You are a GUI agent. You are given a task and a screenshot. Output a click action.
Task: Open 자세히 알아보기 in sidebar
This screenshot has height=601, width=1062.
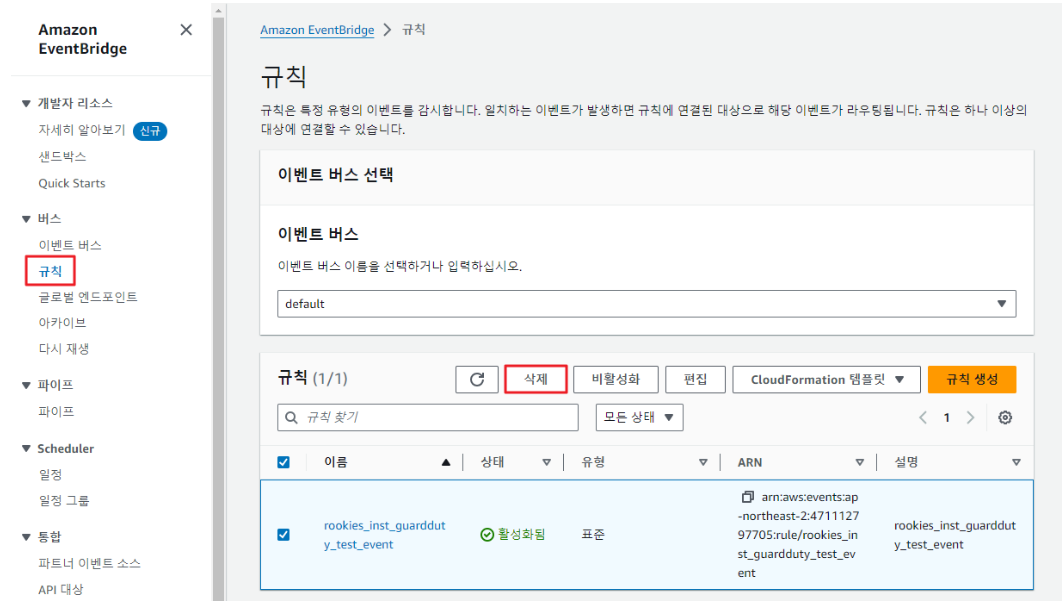click(82, 130)
